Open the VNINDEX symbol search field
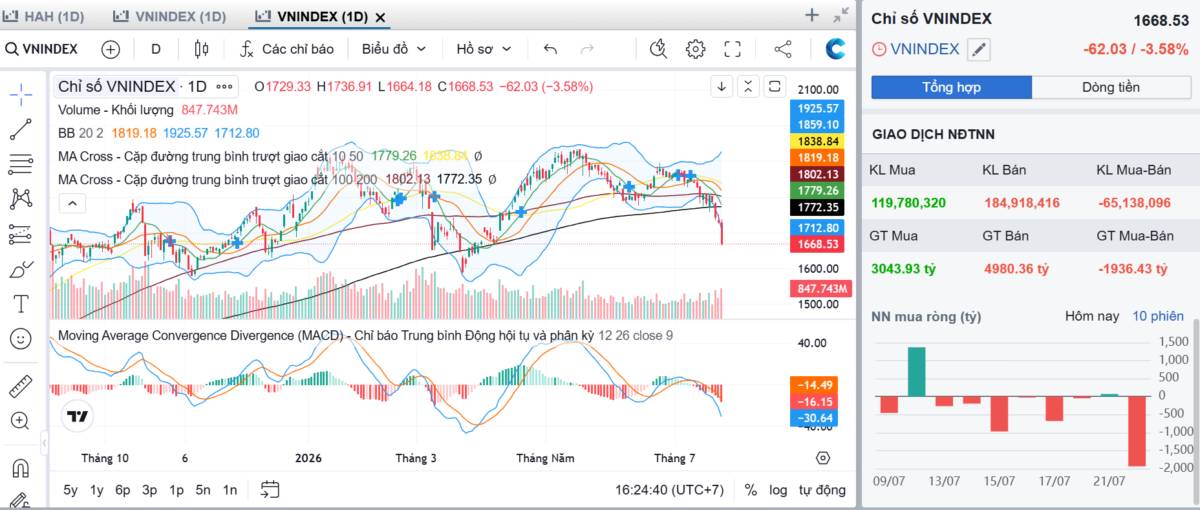1200x510 pixels. tap(42, 49)
